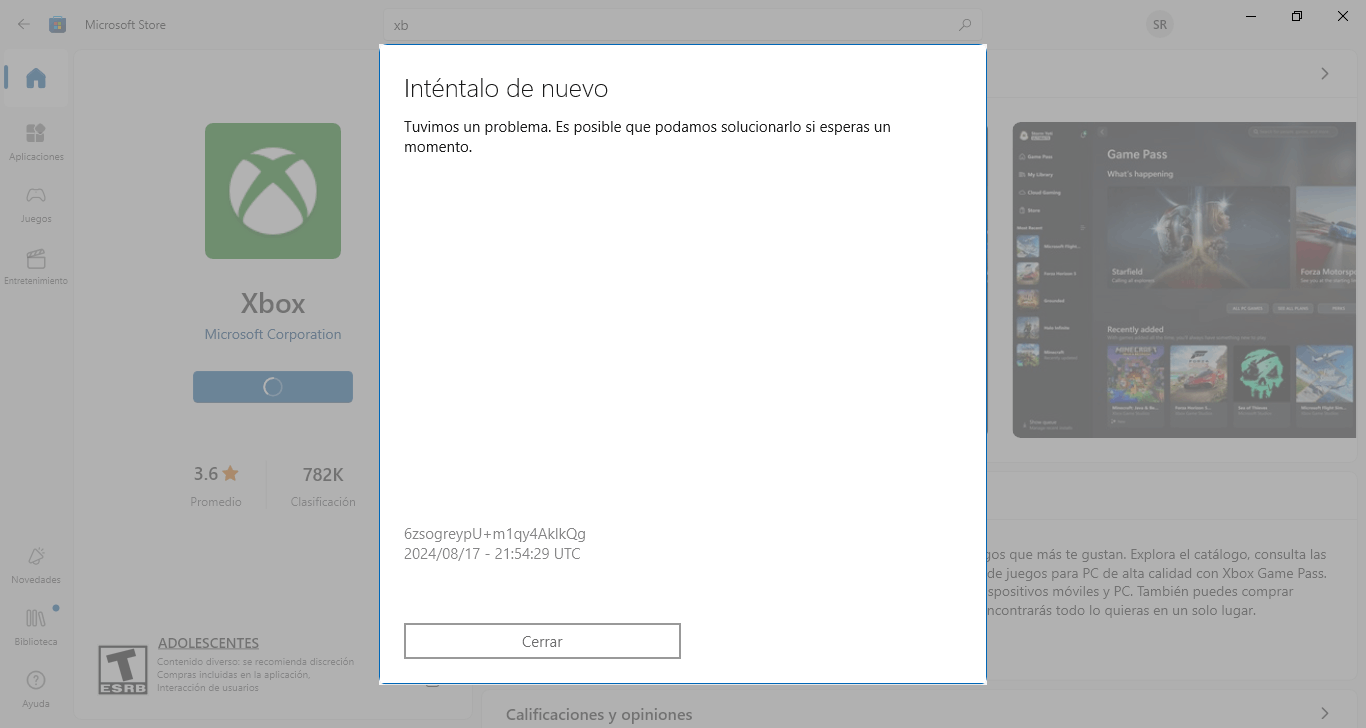Close the error dialog with Cerrar
Image resolution: width=1366 pixels, height=728 pixels.
542,641
